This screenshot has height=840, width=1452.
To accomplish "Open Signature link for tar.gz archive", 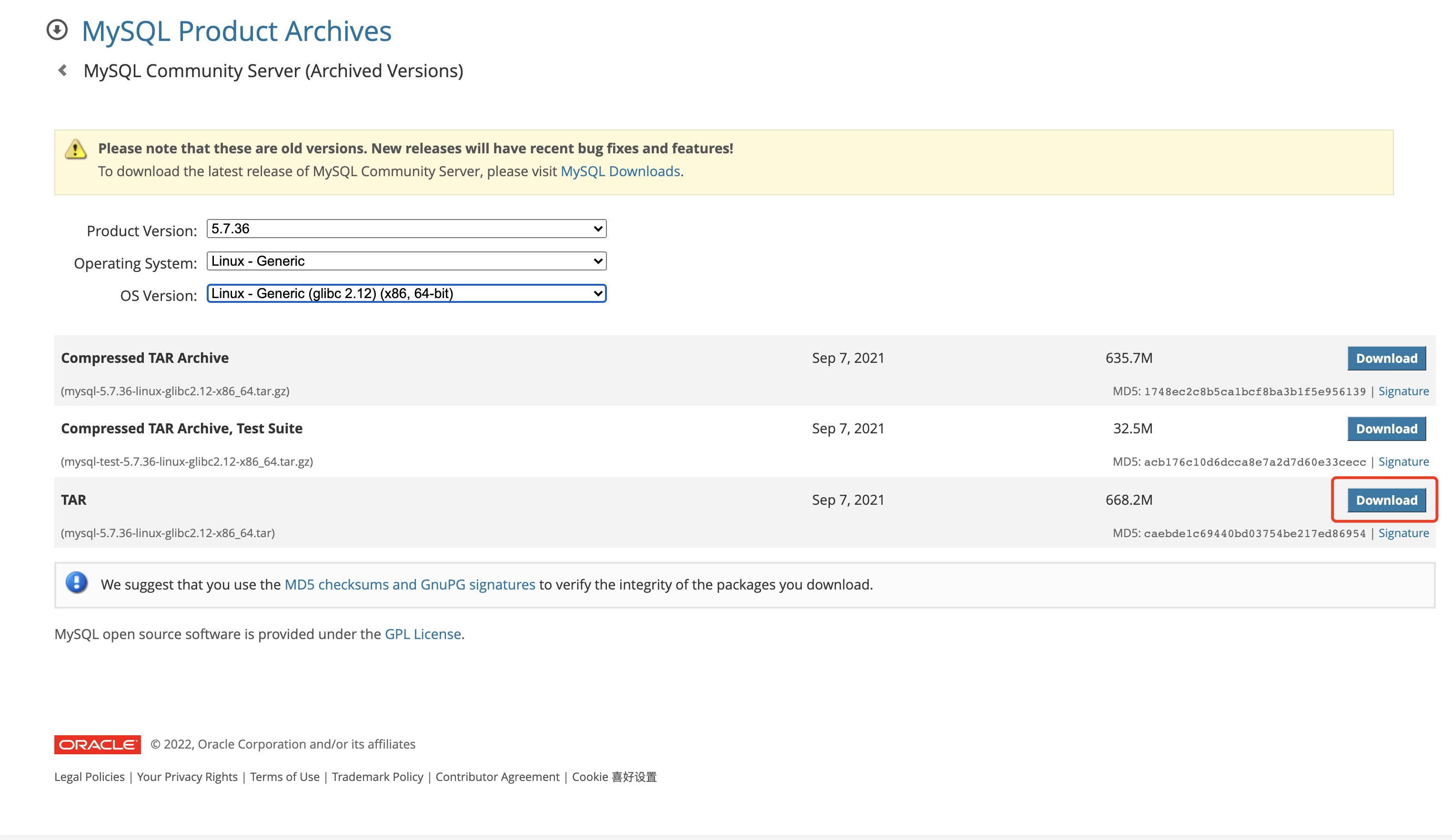I will (x=1403, y=391).
